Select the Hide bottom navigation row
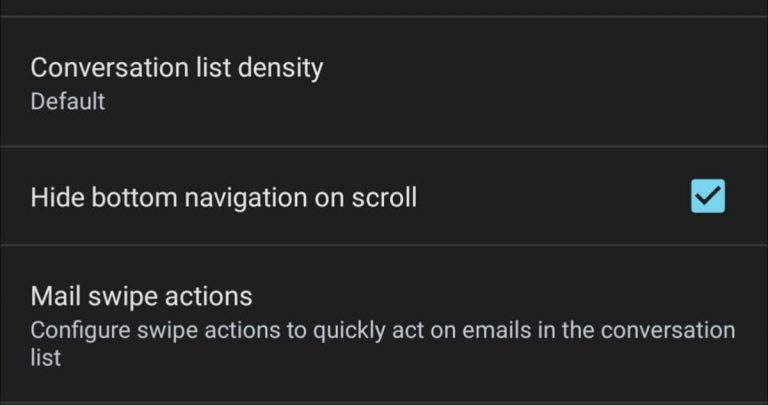The width and height of the screenshot is (768, 405). pos(384,197)
